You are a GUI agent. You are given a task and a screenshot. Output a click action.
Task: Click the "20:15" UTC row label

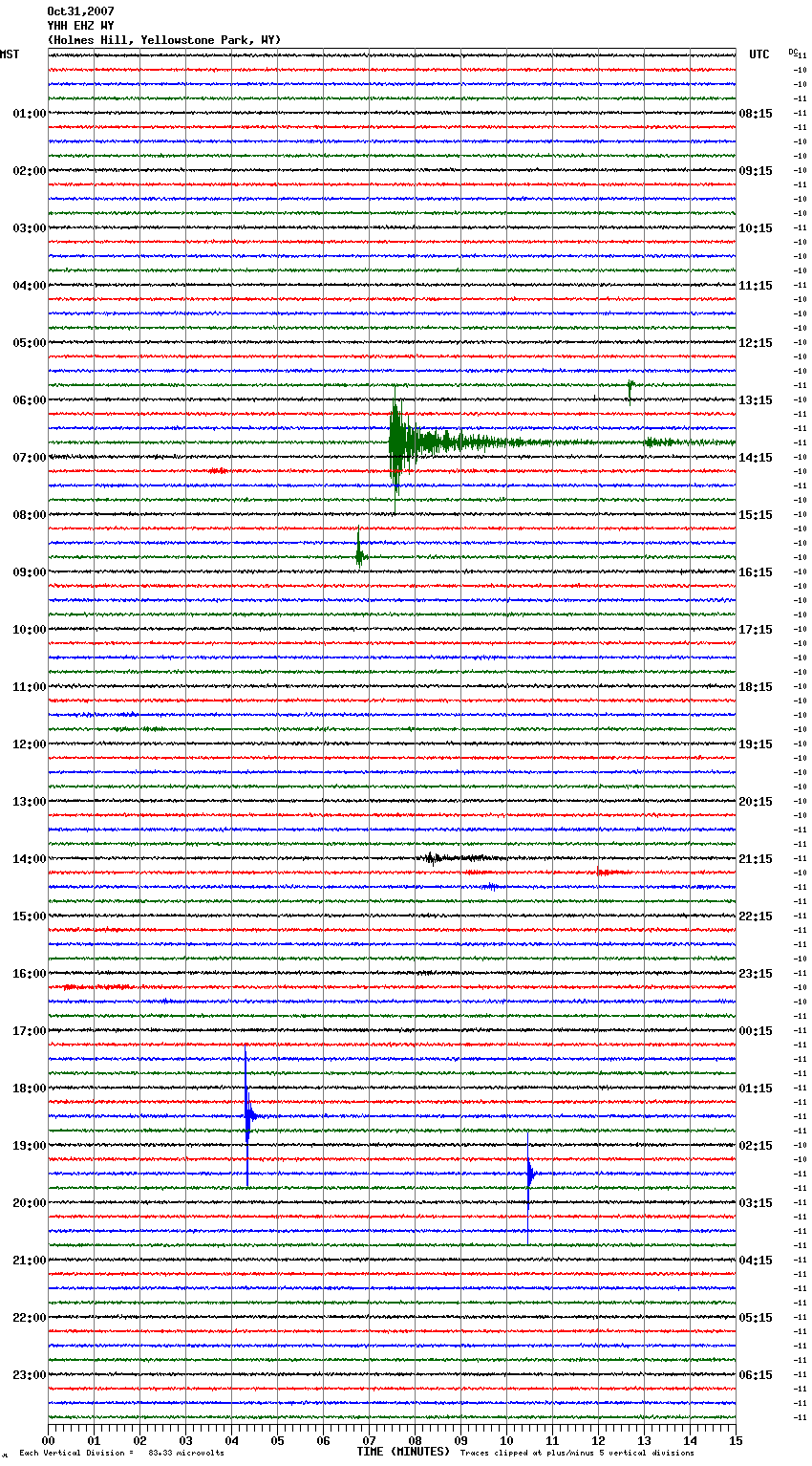point(756,802)
